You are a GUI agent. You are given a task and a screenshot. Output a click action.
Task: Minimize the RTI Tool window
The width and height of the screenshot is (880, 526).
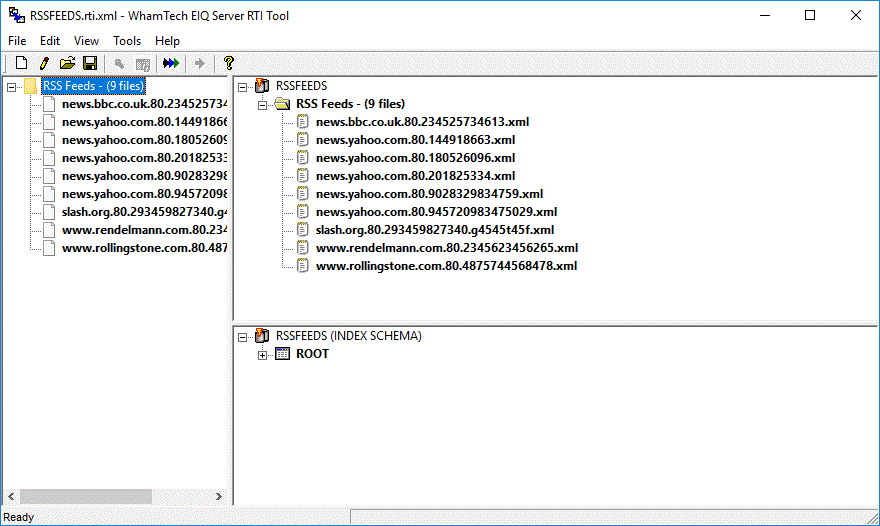coord(764,15)
